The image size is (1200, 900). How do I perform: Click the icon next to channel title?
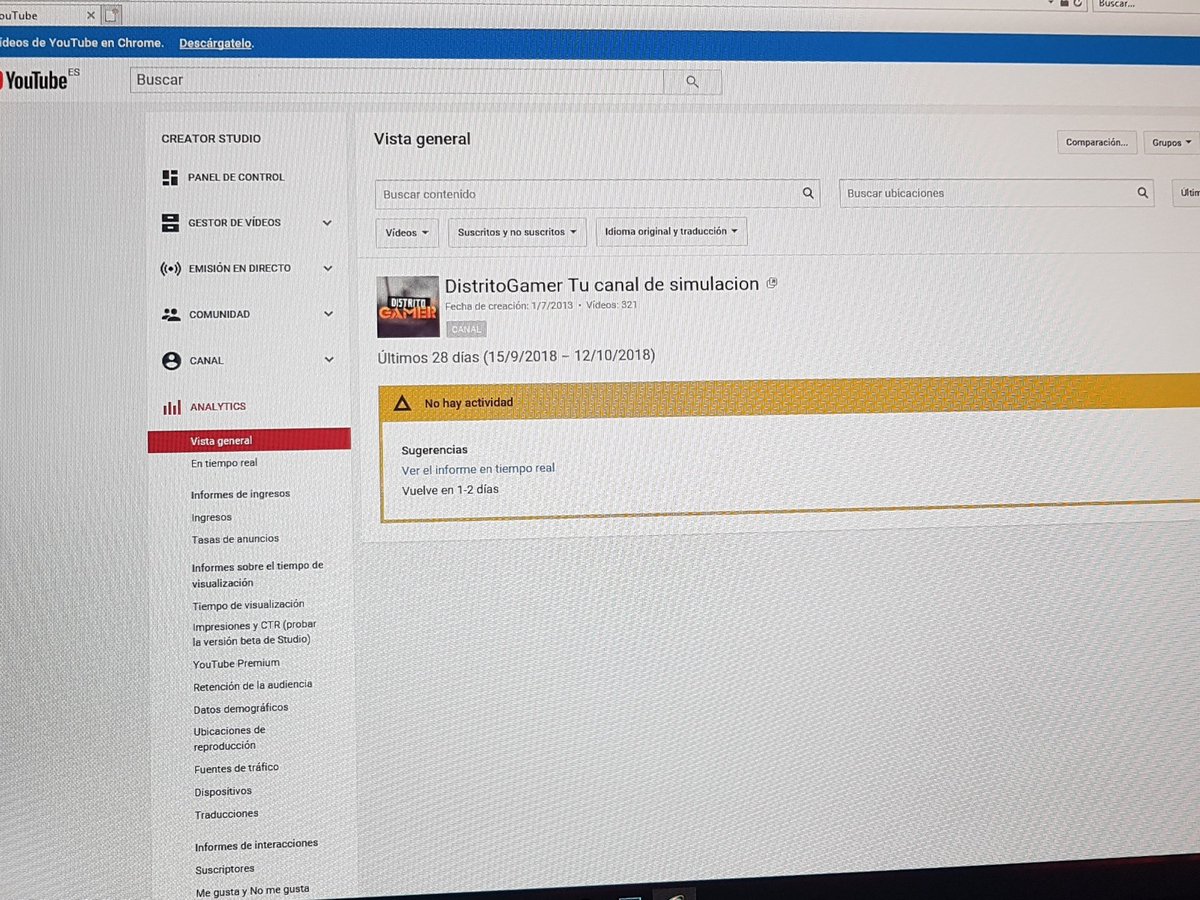pyautogui.click(x=771, y=284)
